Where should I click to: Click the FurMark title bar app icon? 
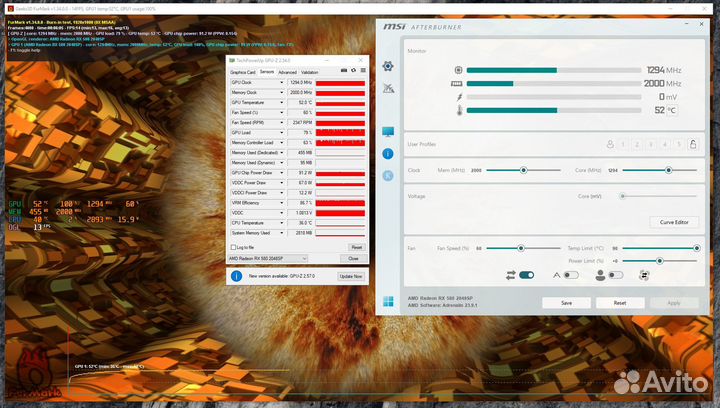[x=11, y=9]
